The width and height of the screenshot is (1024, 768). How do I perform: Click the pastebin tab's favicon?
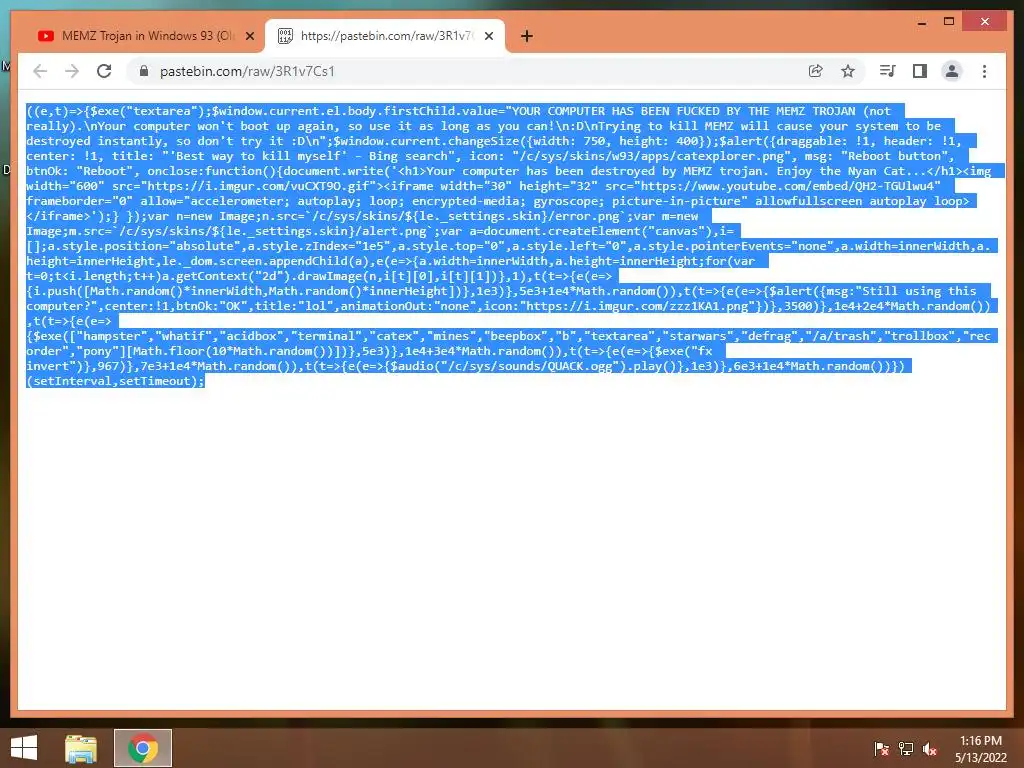tap(285, 36)
